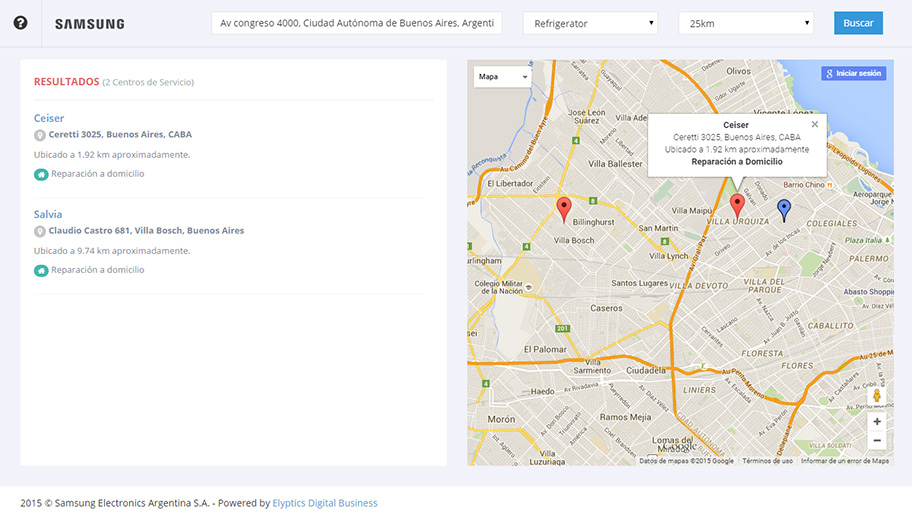
Task: Open the Refrigerator product dropdown
Action: click(590, 23)
